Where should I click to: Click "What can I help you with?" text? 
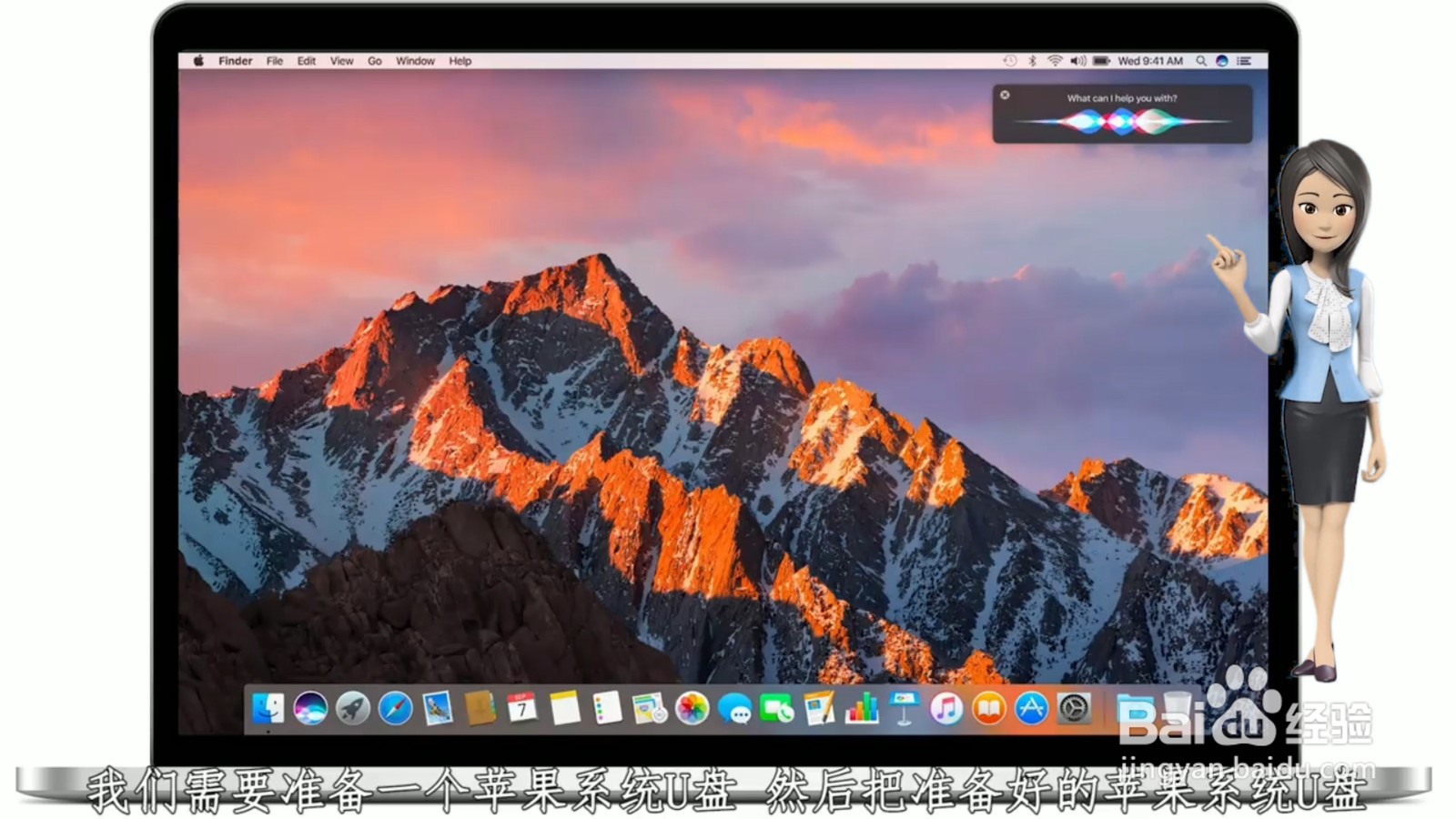click(x=1122, y=98)
